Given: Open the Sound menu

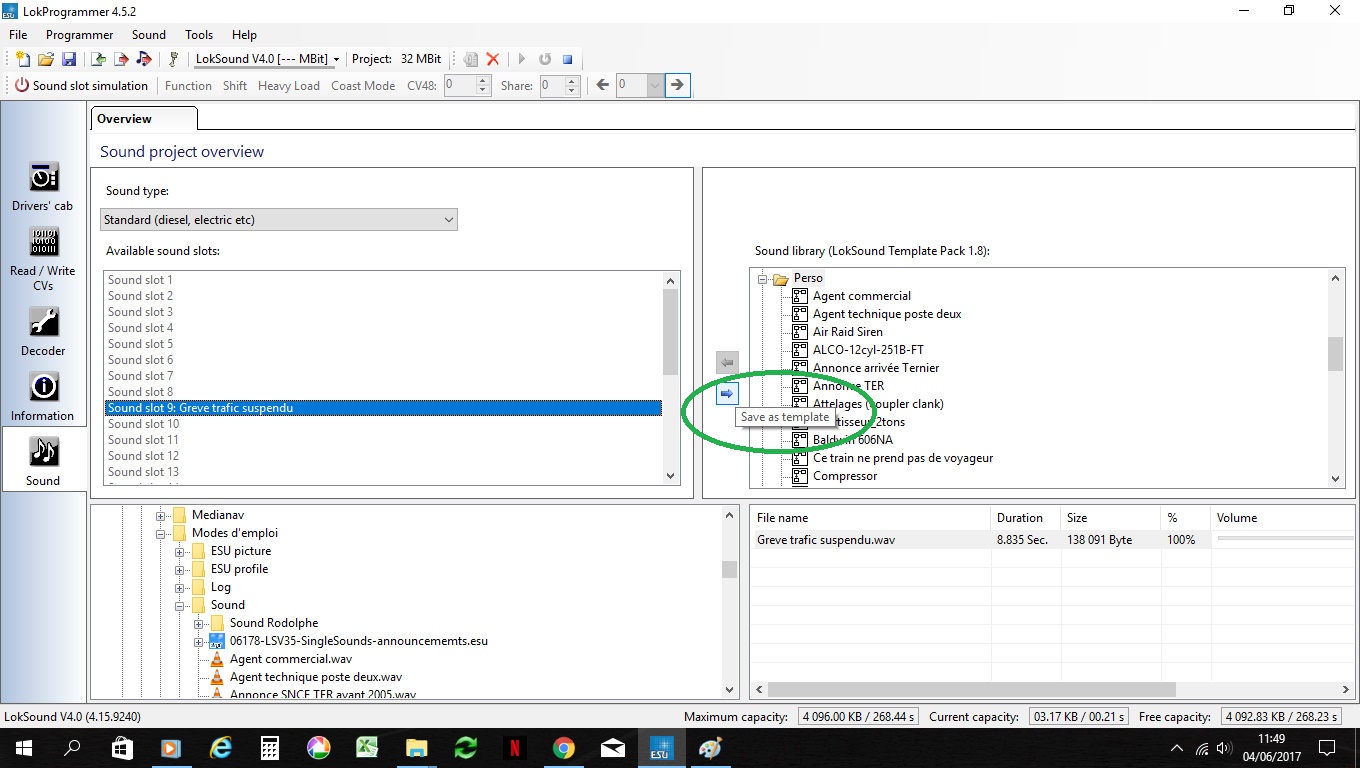Looking at the screenshot, I should click(149, 35).
